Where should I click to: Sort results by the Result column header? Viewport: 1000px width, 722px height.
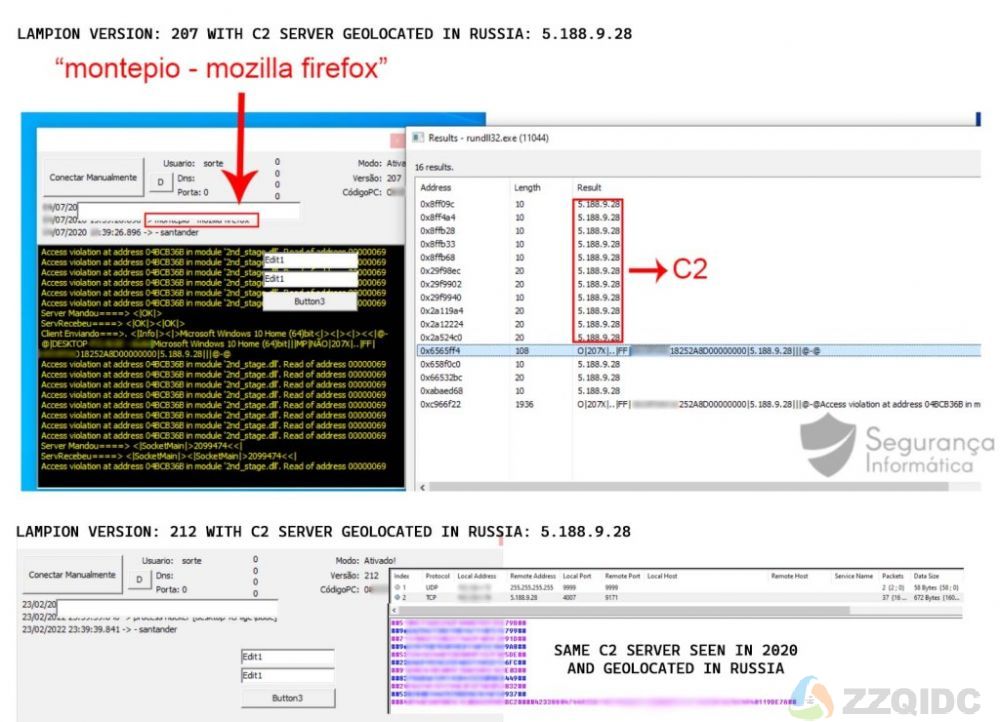click(x=589, y=188)
